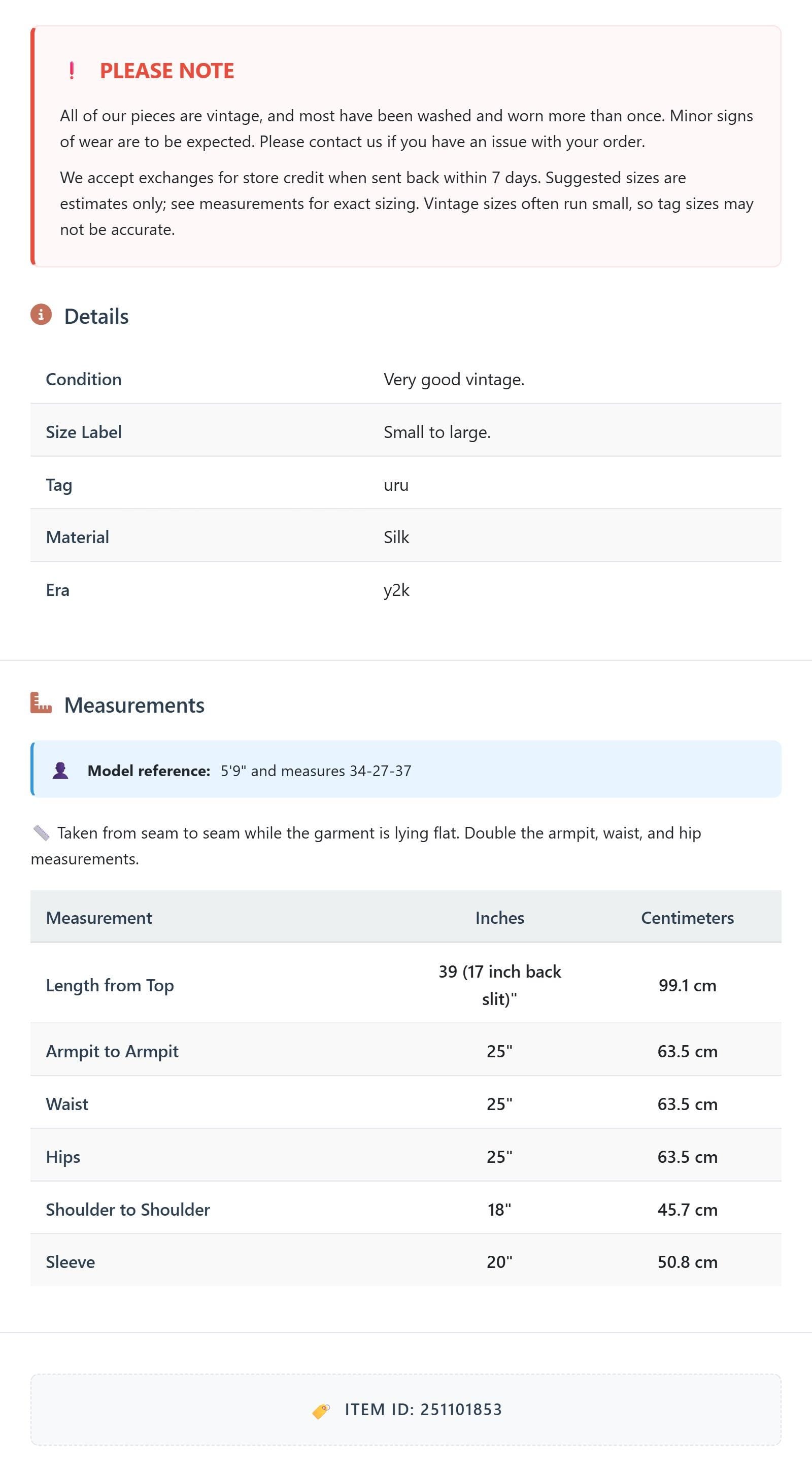Click the small grey ruler emoji
Image resolution: width=812 pixels, height=1472 pixels.
click(x=41, y=833)
